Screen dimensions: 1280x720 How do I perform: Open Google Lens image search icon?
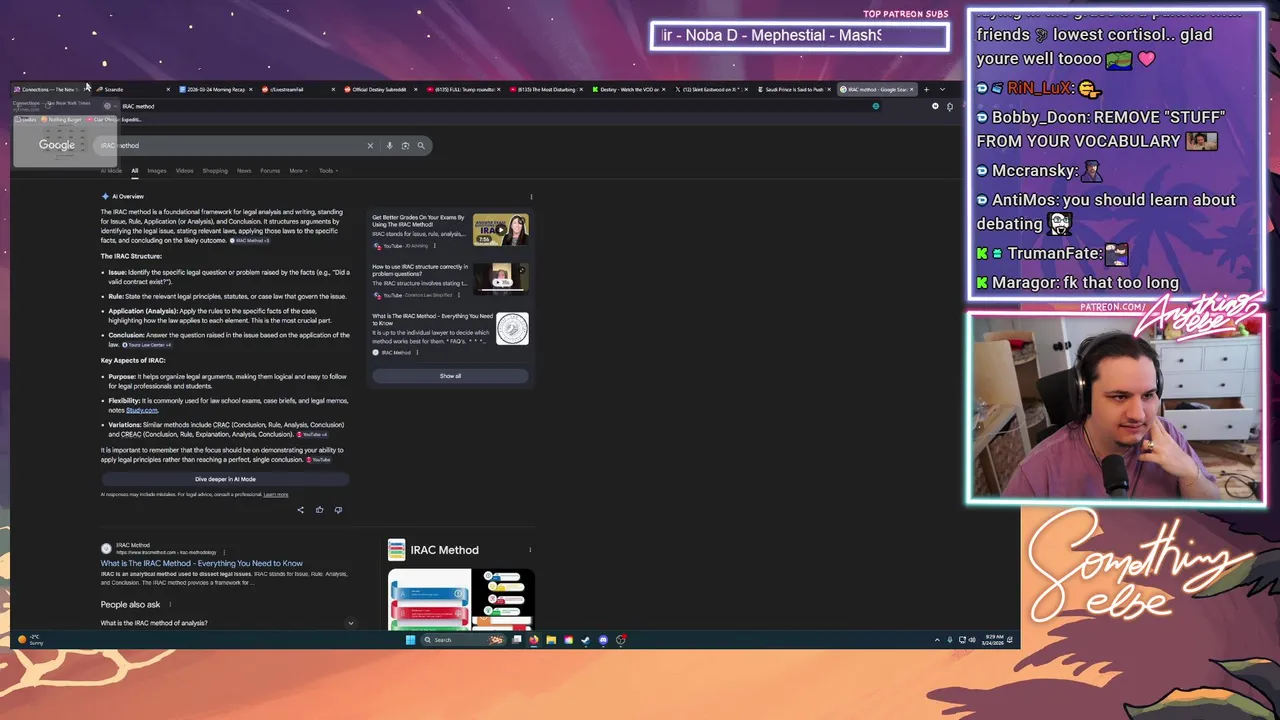click(405, 146)
